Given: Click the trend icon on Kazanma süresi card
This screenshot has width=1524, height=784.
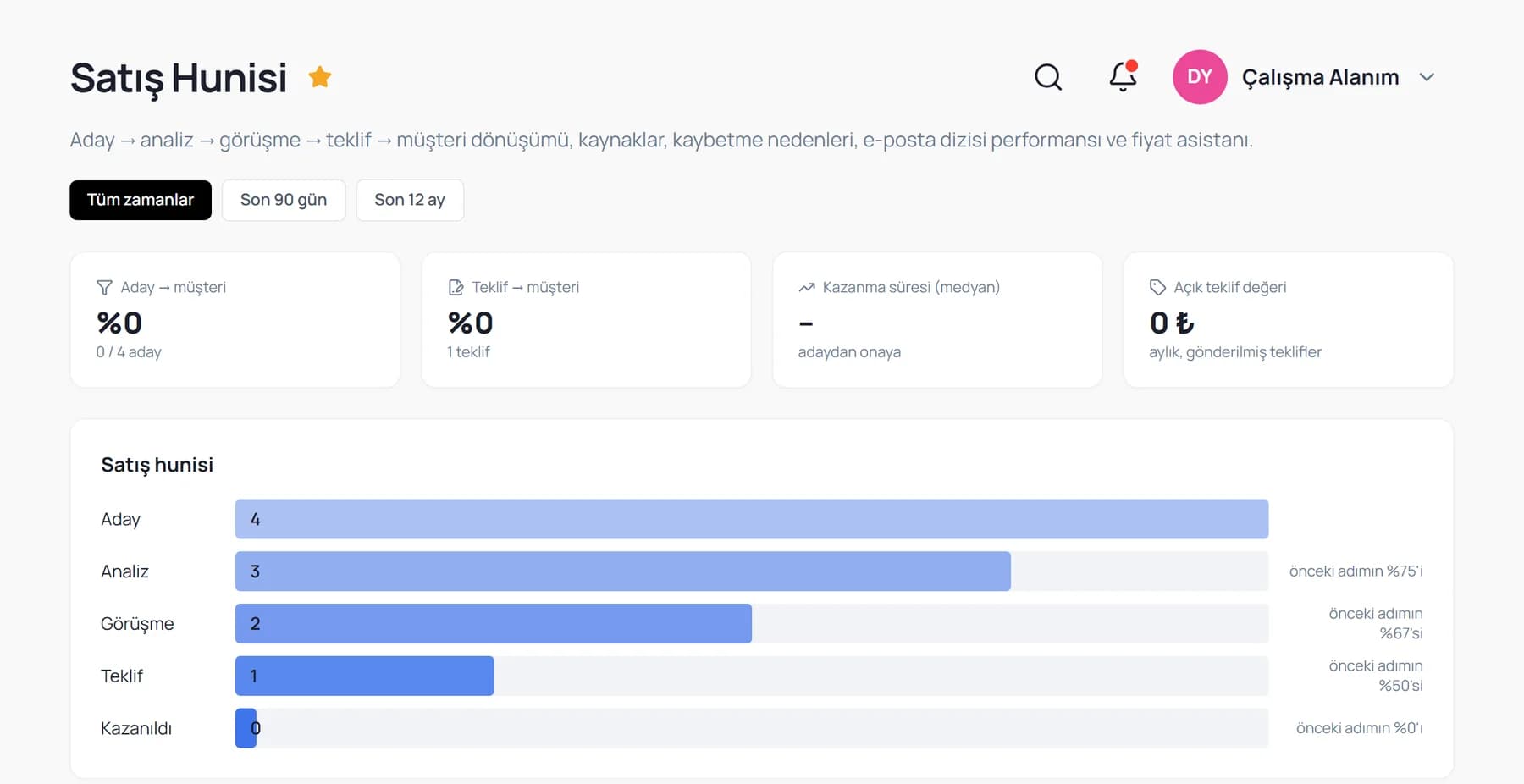Looking at the screenshot, I should pos(806,288).
